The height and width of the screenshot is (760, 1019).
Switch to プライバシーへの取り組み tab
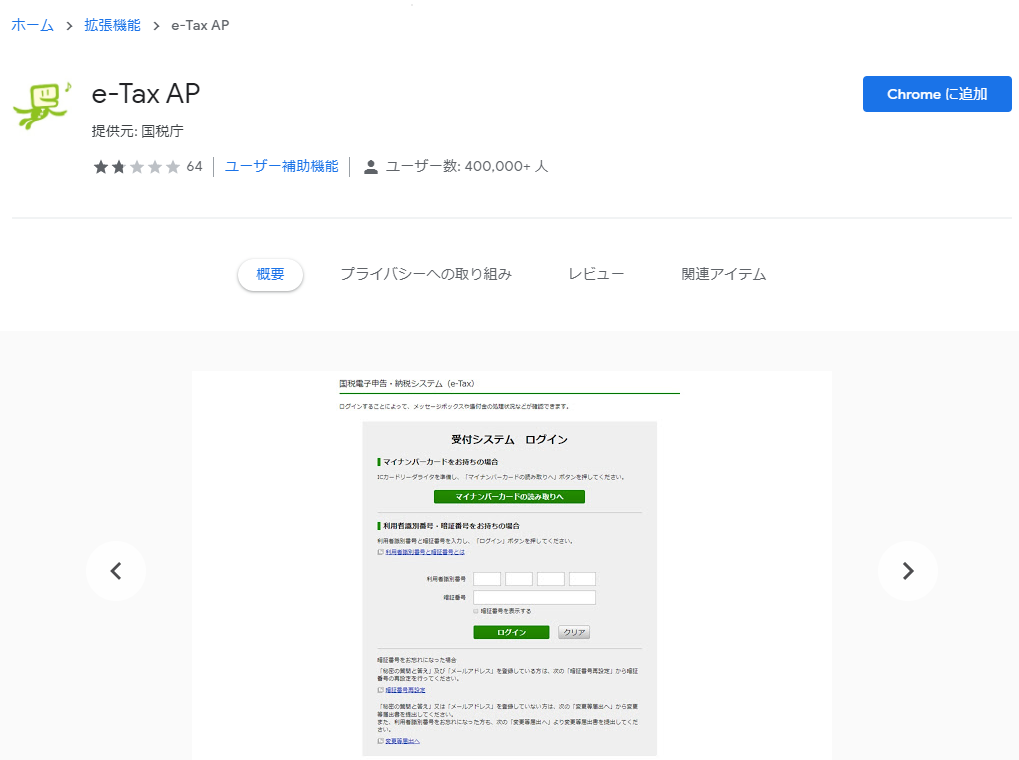426,274
